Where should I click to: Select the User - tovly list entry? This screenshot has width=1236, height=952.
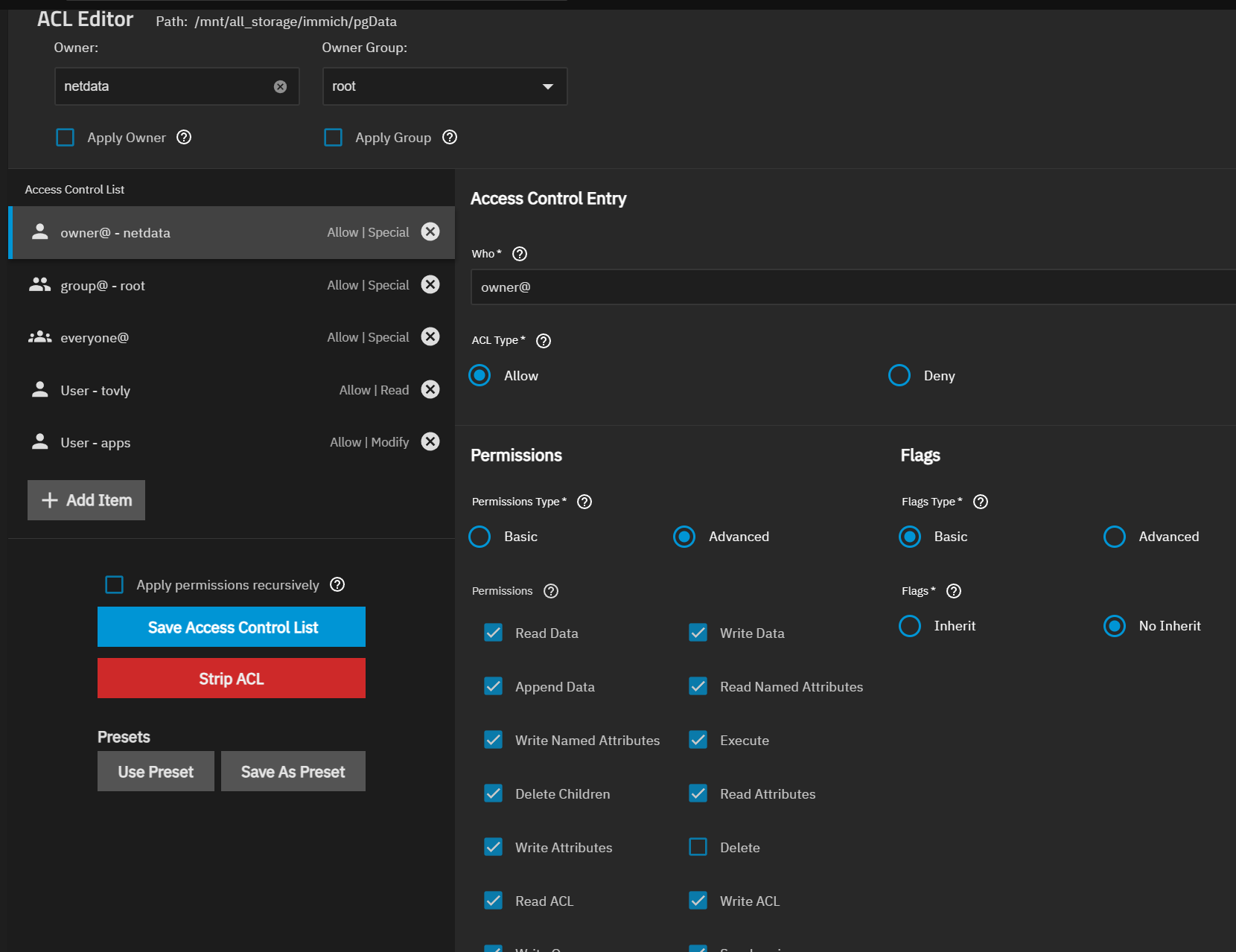pos(232,390)
